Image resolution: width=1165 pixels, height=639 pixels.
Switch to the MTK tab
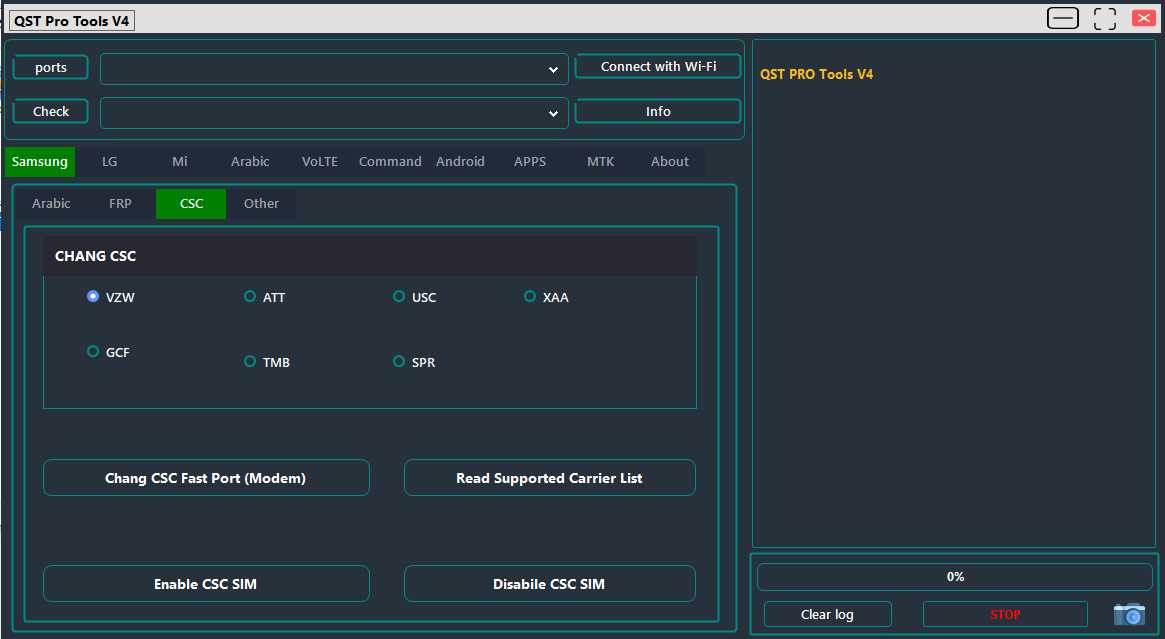pos(600,161)
